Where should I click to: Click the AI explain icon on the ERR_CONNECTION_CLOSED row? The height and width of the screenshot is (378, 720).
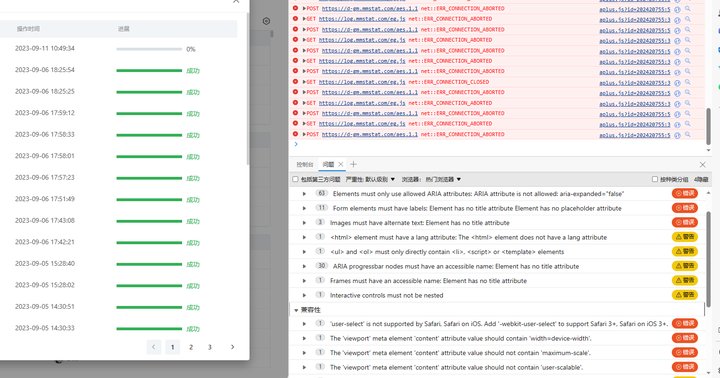point(677,83)
